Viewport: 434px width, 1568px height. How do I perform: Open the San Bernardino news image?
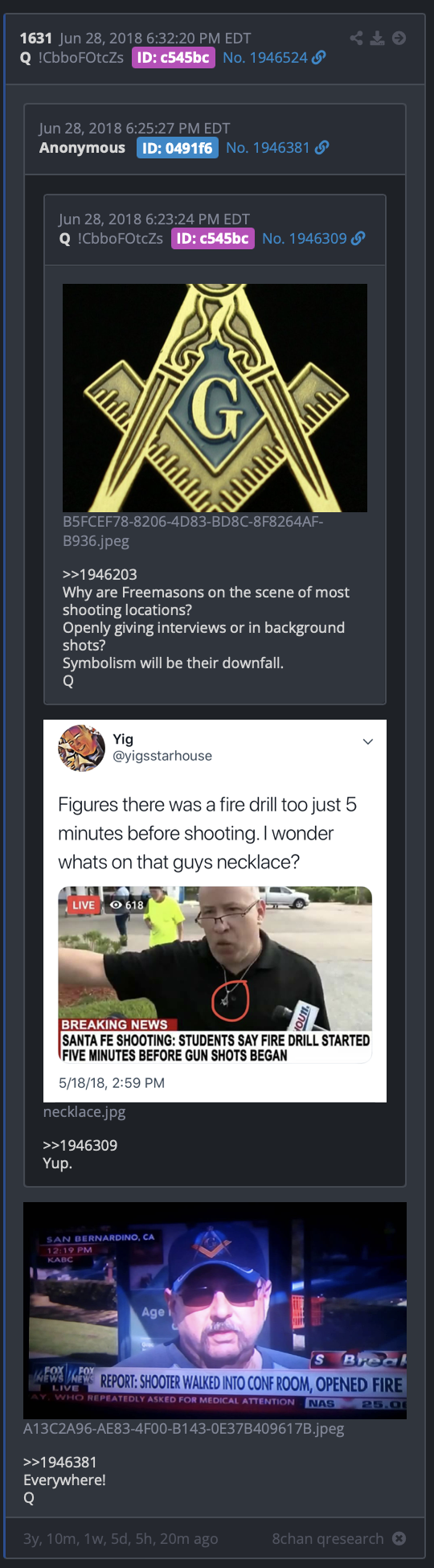(215, 1310)
